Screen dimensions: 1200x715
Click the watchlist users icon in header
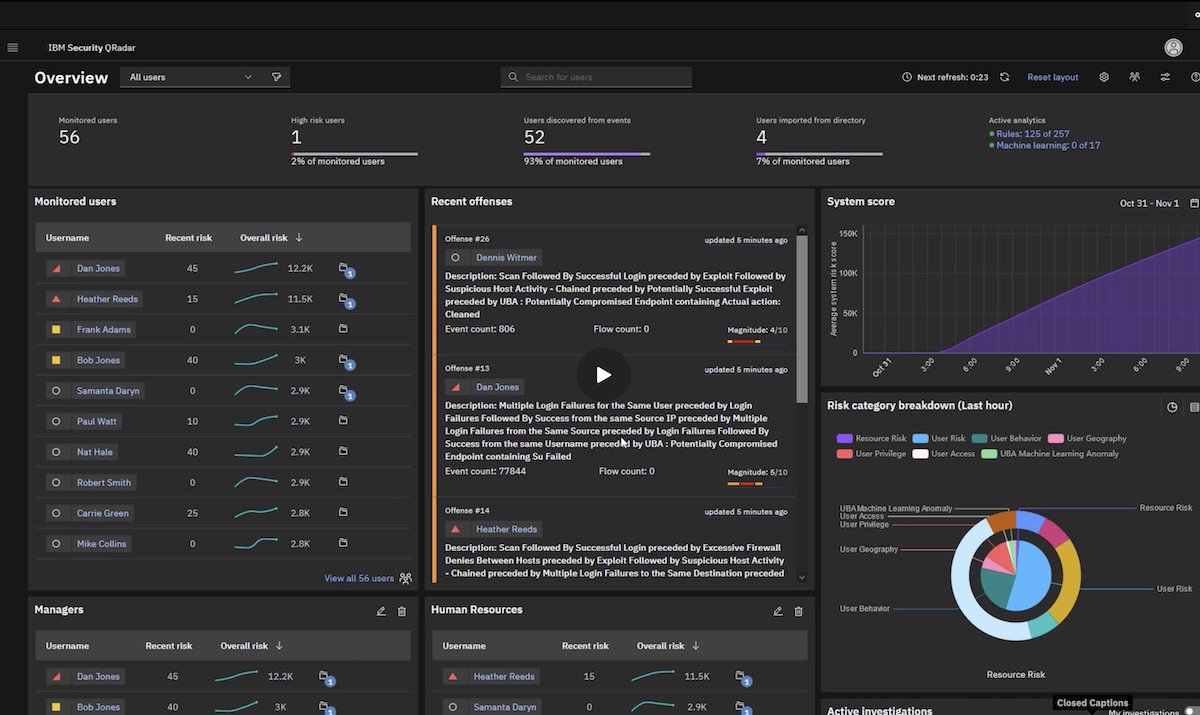(x=1134, y=77)
